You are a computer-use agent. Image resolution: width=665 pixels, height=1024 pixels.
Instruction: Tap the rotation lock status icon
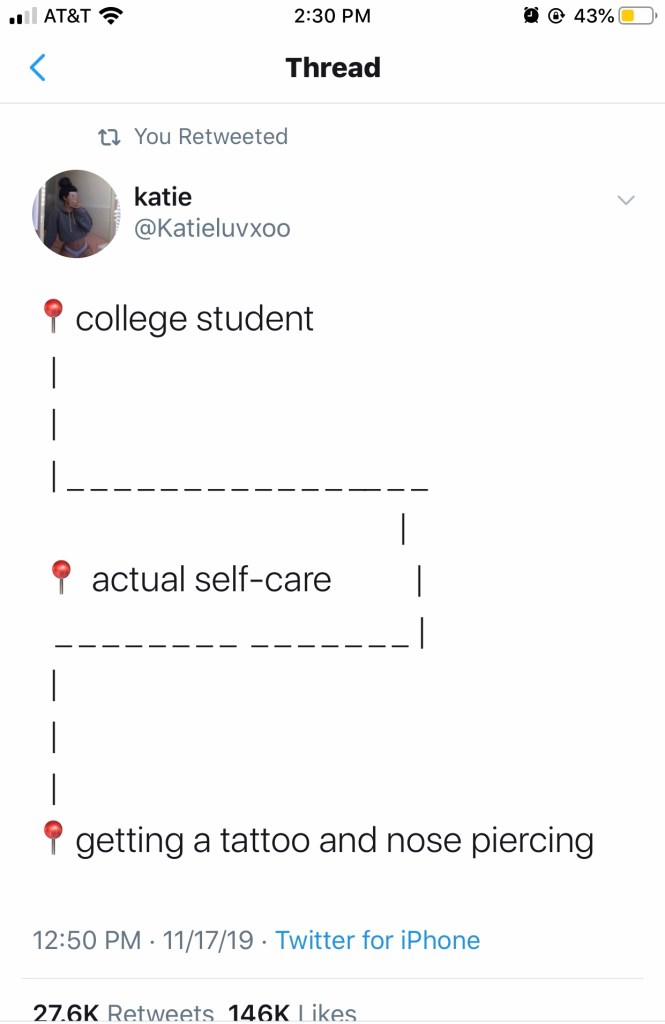[x=557, y=16]
